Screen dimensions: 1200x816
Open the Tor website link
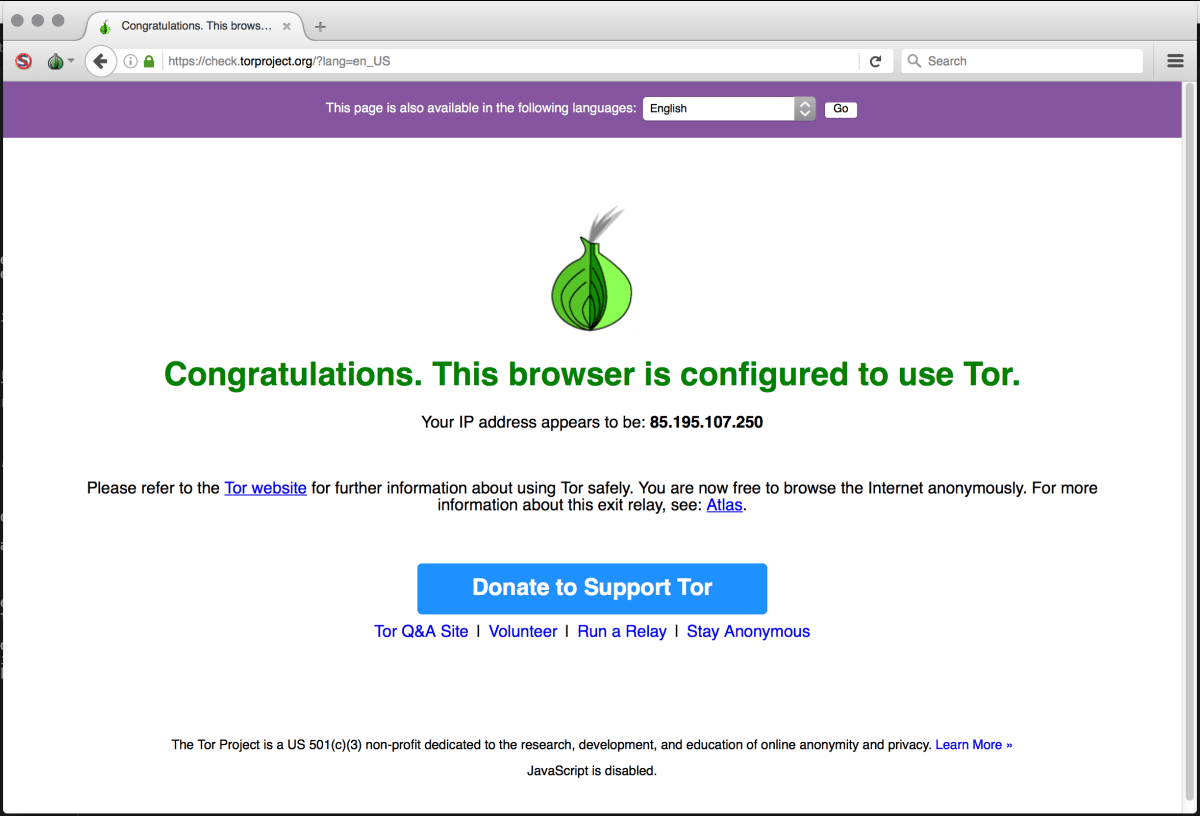point(265,488)
